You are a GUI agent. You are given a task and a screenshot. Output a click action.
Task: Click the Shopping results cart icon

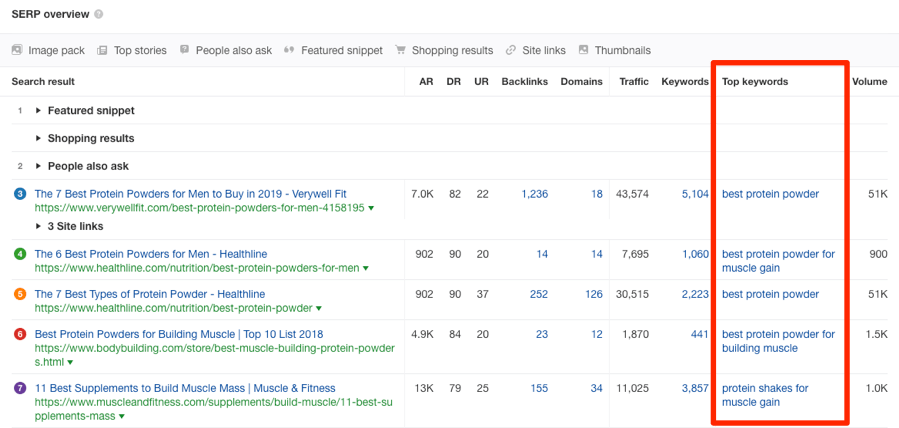point(401,50)
